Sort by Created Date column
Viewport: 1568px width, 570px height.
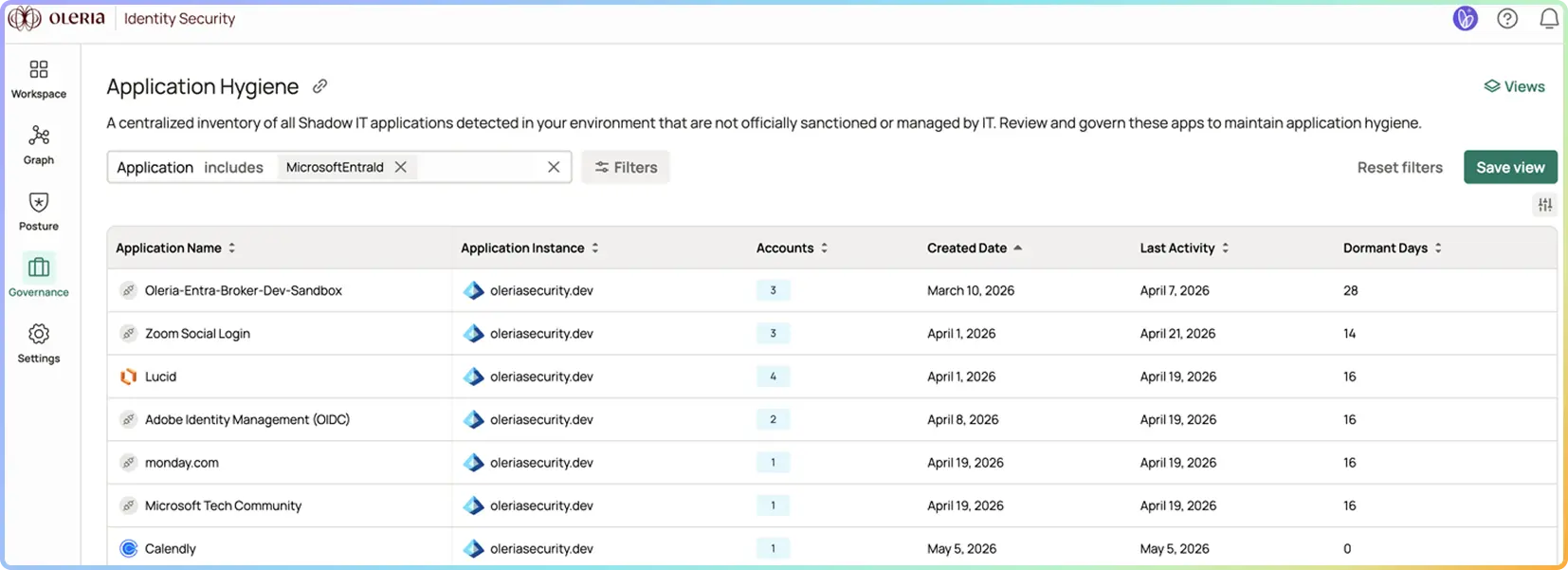(x=975, y=248)
